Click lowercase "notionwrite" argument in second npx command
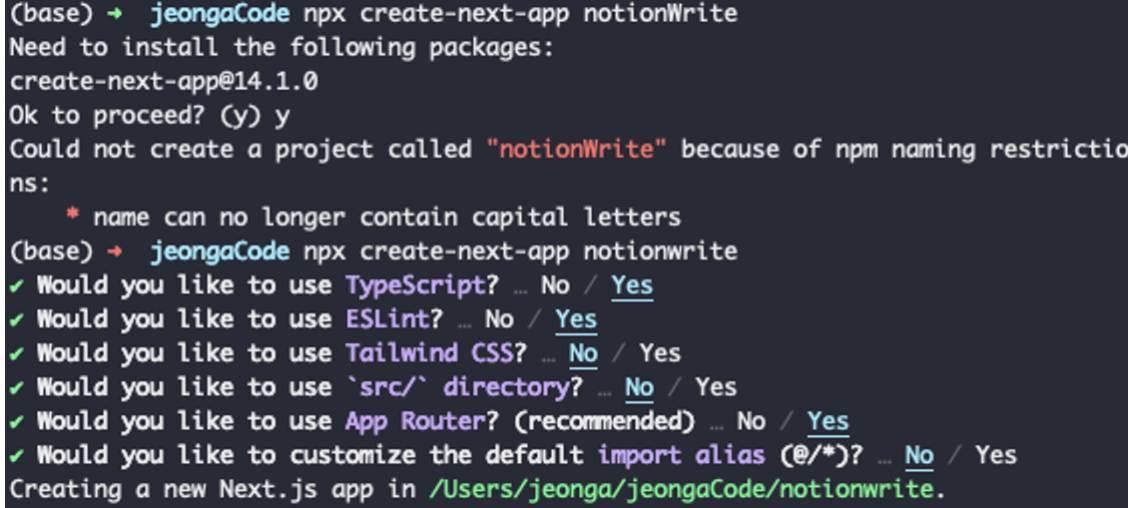 click(x=660, y=251)
